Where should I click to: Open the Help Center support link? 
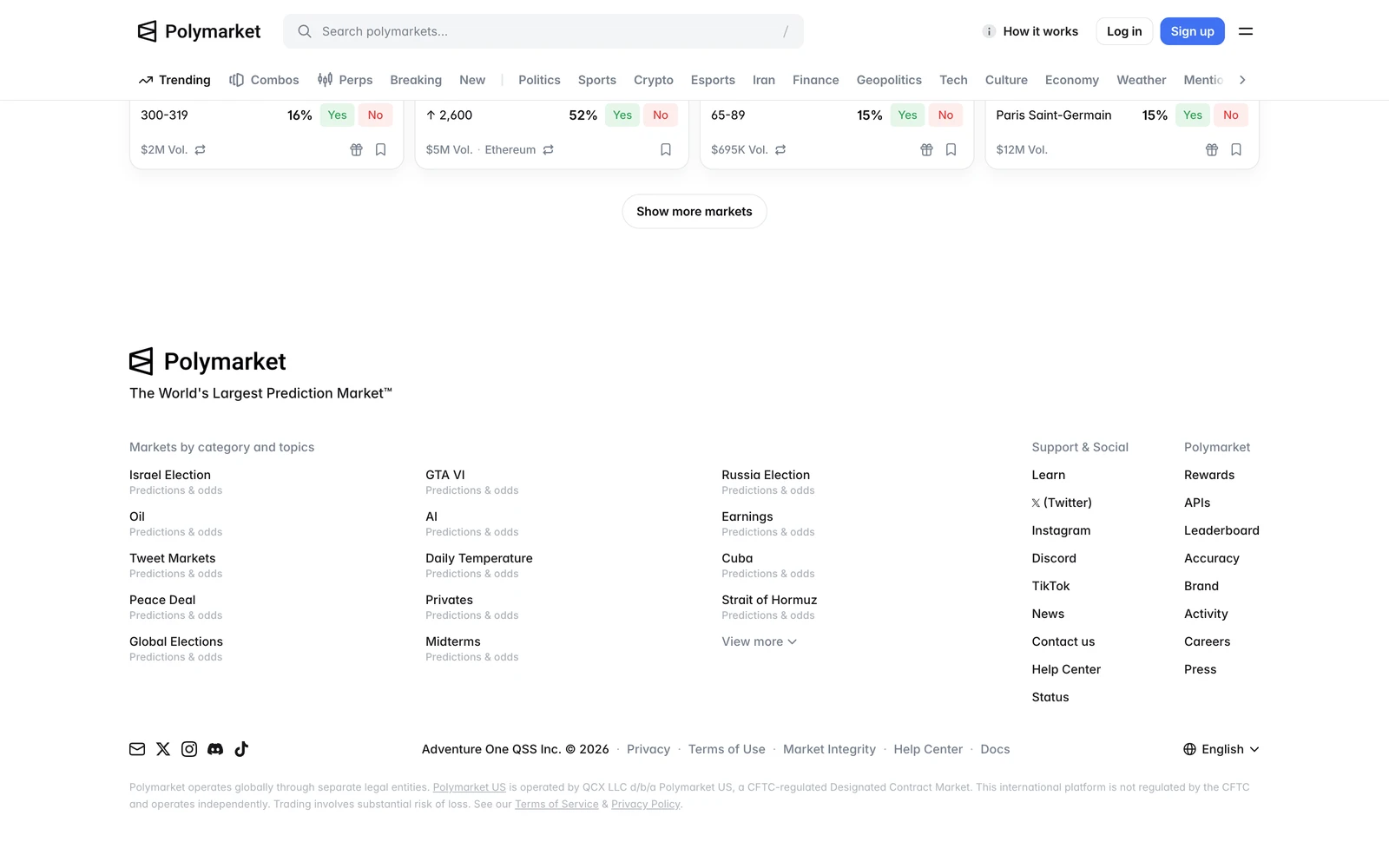coord(1066,669)
